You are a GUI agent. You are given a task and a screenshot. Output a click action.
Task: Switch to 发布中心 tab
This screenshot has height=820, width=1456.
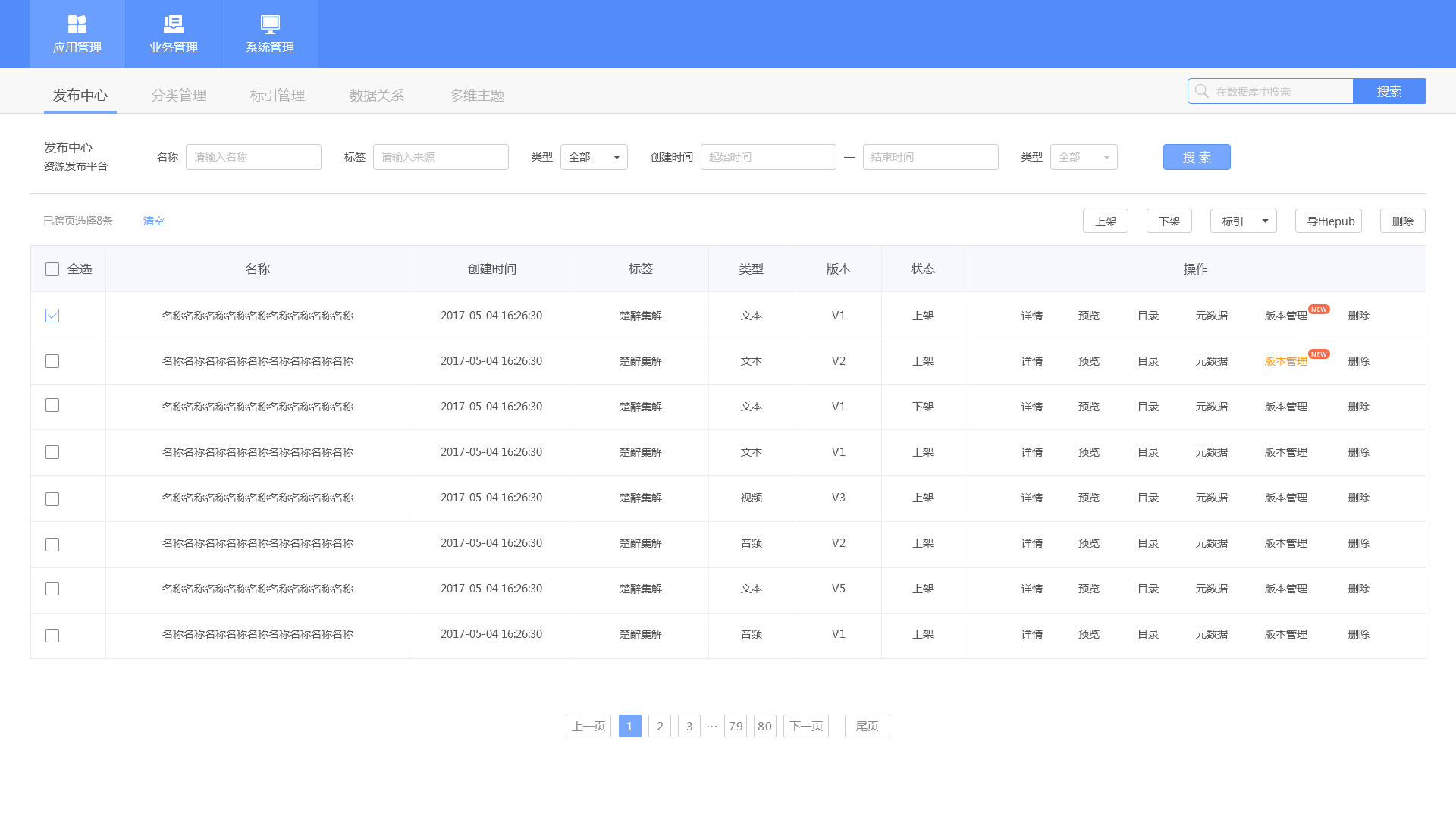tap(80, 96)
